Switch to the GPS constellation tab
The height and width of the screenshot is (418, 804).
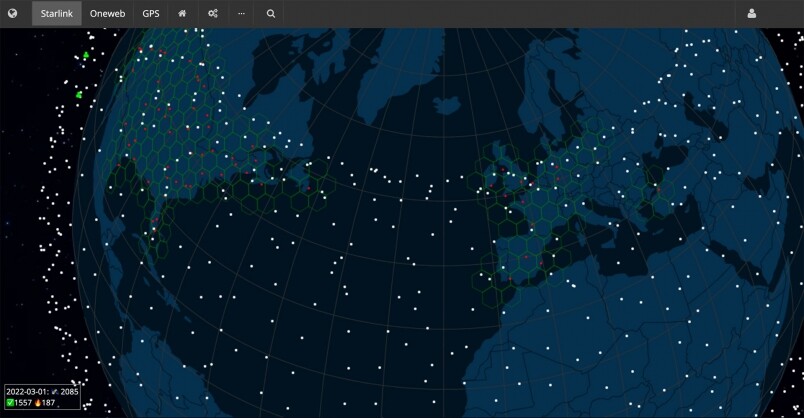click(x=151, y=13)
